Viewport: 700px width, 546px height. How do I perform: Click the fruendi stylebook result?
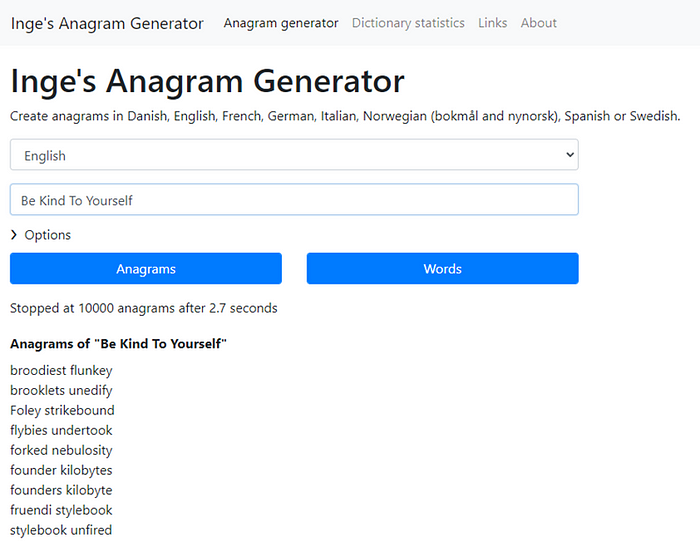click(61, 511)
